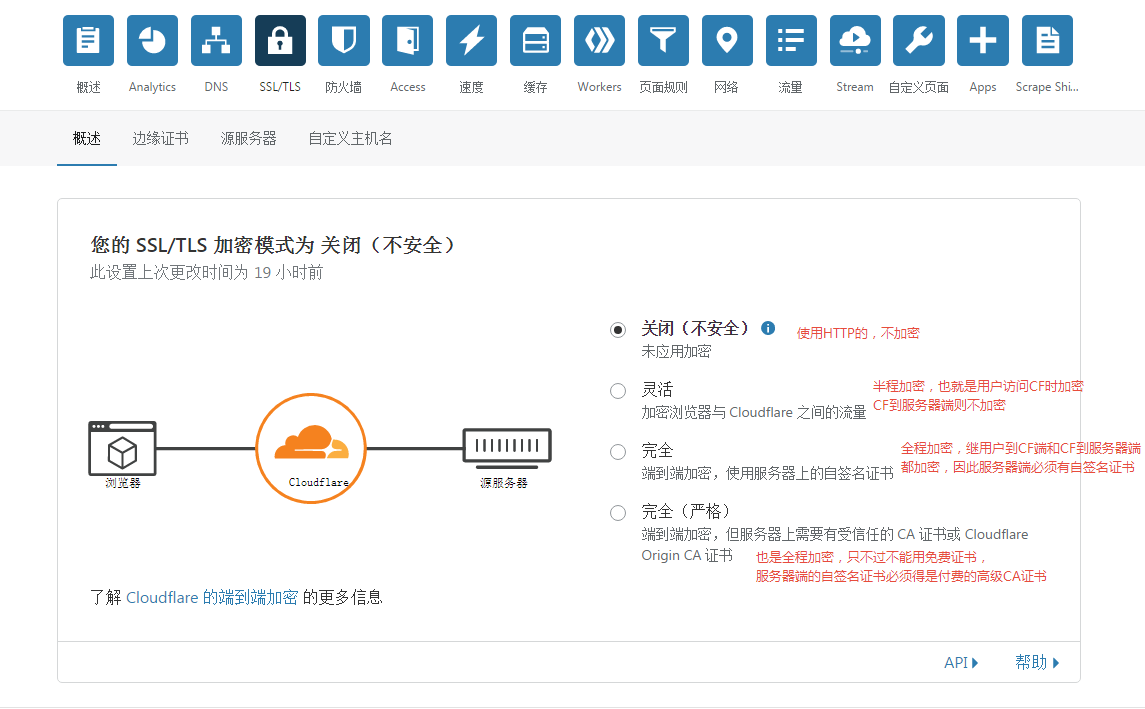The width and height of the screenshot is (1145, 709).
Task: Open the DNS network icon
Action: 216,41
